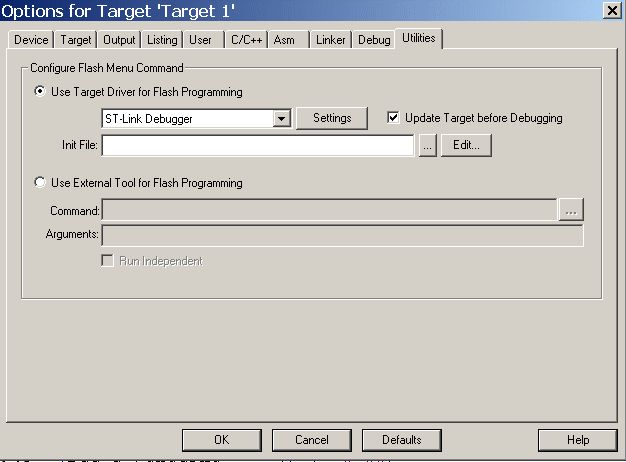This screenshot has width=626, height=462.
Task: Open ST-Link Debugger driver dropdown arrow
Action: pos(281,119)
